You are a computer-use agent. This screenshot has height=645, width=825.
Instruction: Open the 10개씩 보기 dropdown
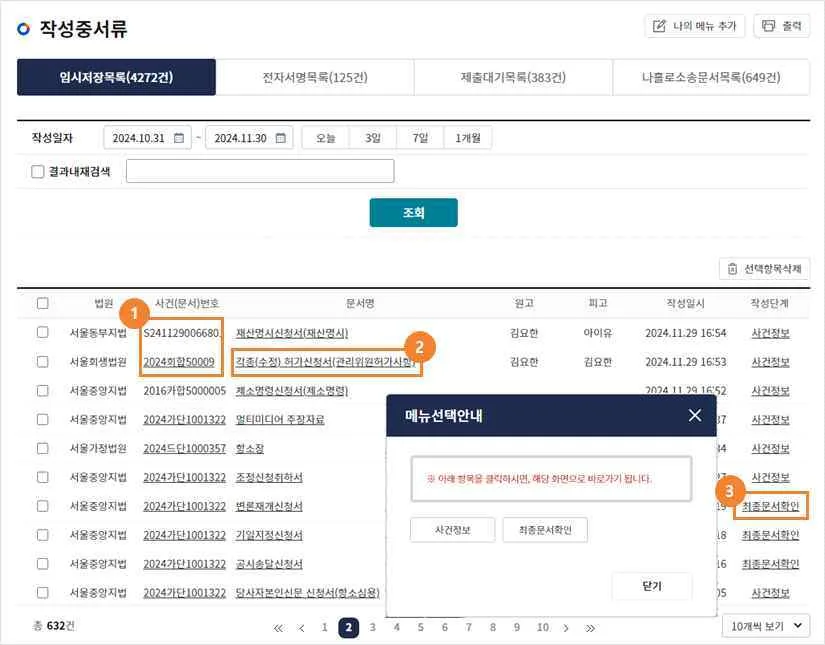tap(766, 626)
